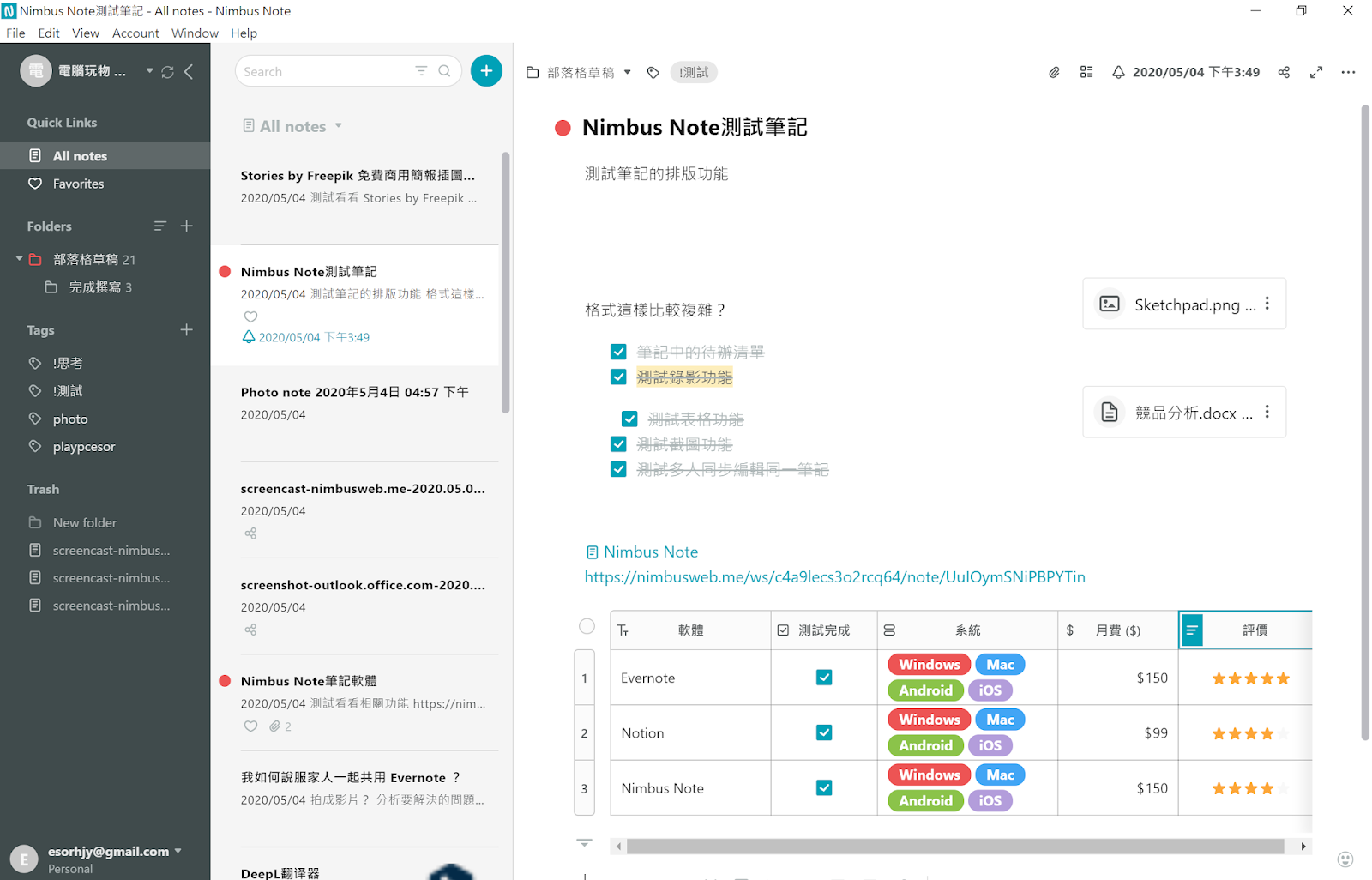Share this note using share icon
The width and height of the screenshot is (1372, 880).
coord(1284,72)
